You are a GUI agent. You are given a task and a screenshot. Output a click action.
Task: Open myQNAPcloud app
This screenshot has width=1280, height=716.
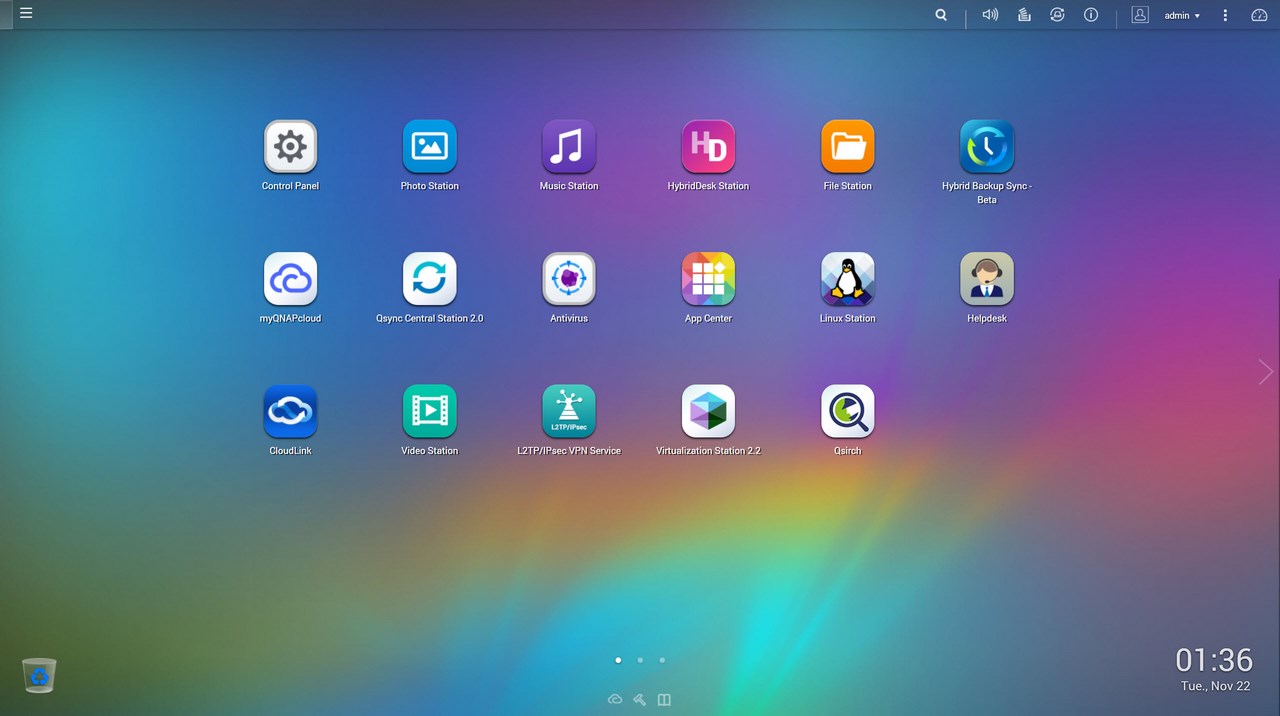pos(290,279)
